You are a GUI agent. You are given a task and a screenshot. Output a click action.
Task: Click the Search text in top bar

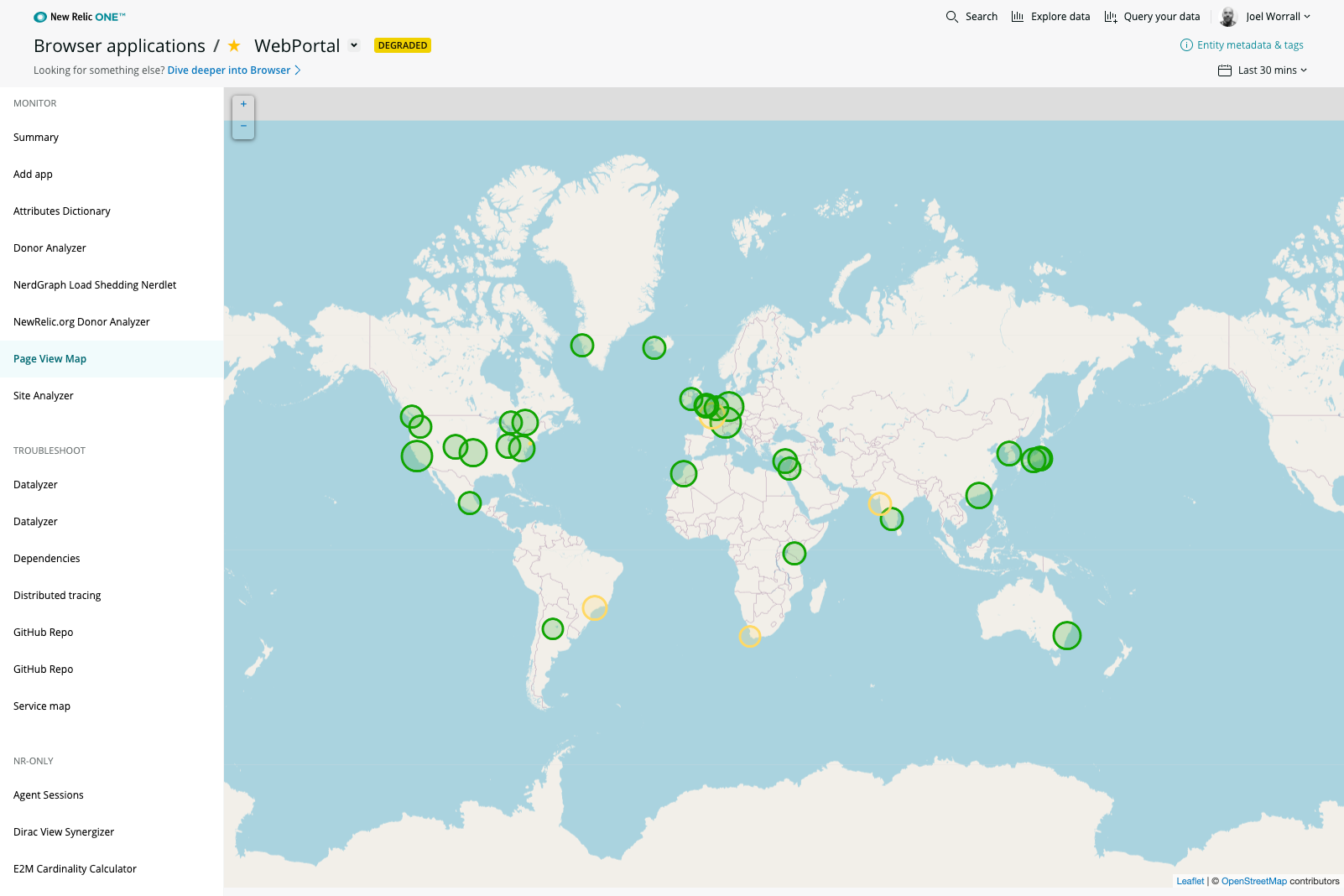click(x=982, y=17)
